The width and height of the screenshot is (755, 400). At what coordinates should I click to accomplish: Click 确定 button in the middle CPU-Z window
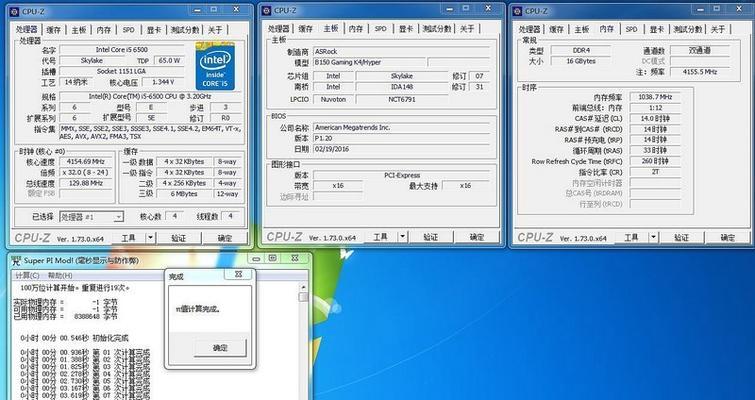pyautogui.click(x=477, y=237)
